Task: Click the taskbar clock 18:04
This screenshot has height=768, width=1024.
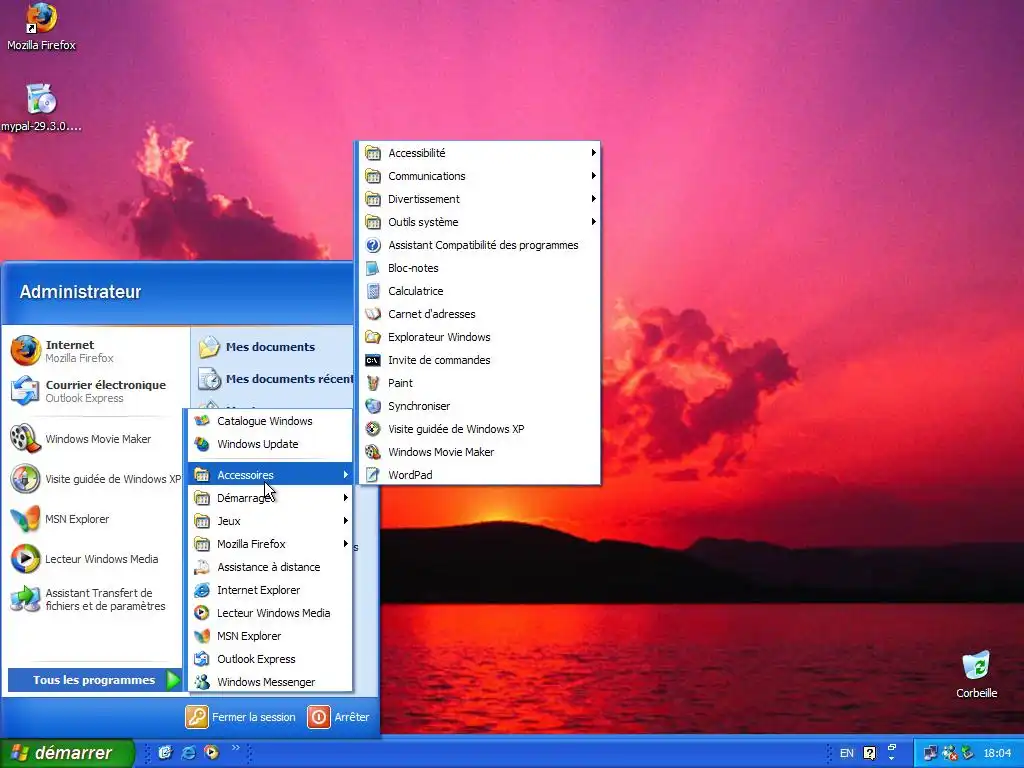Action: click(997, 753)
